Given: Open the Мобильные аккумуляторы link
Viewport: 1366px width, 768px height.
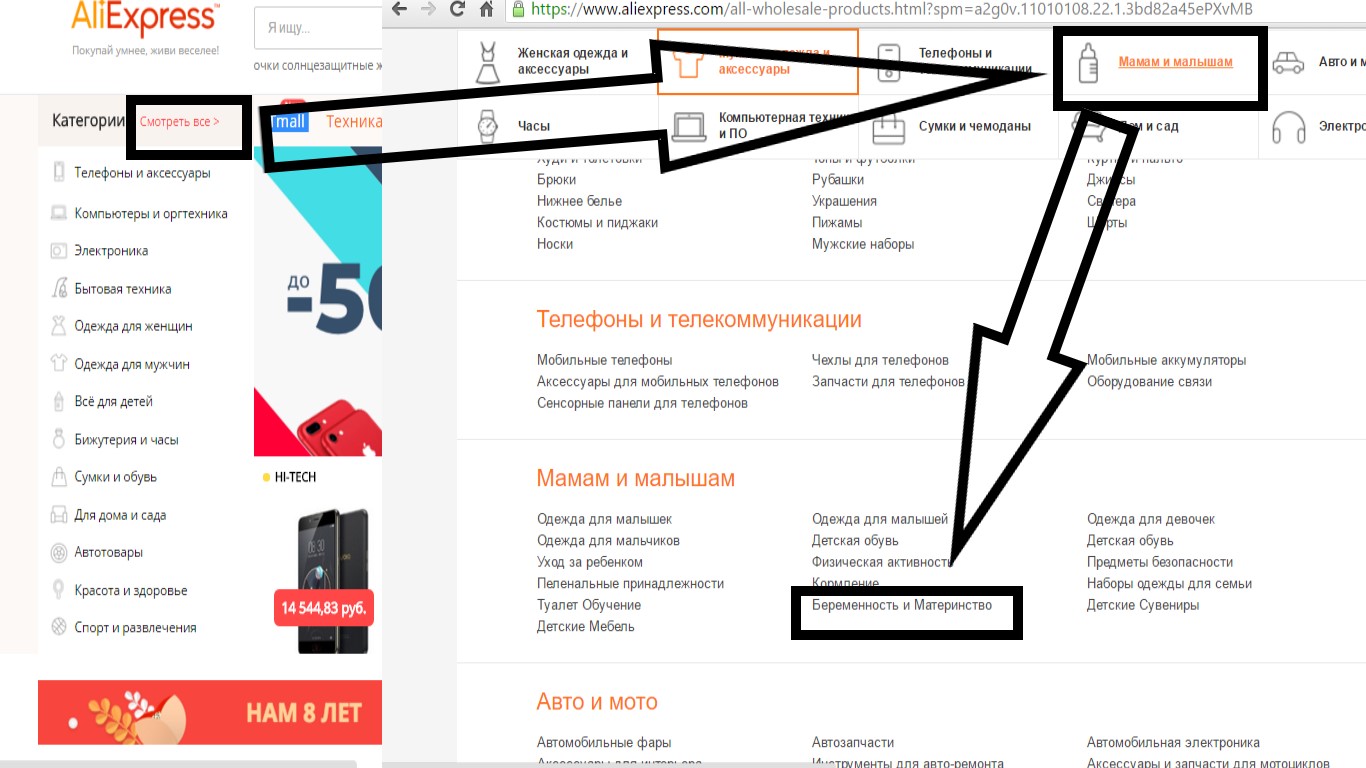Looking at the screenshot, I should coord(1166,360).
